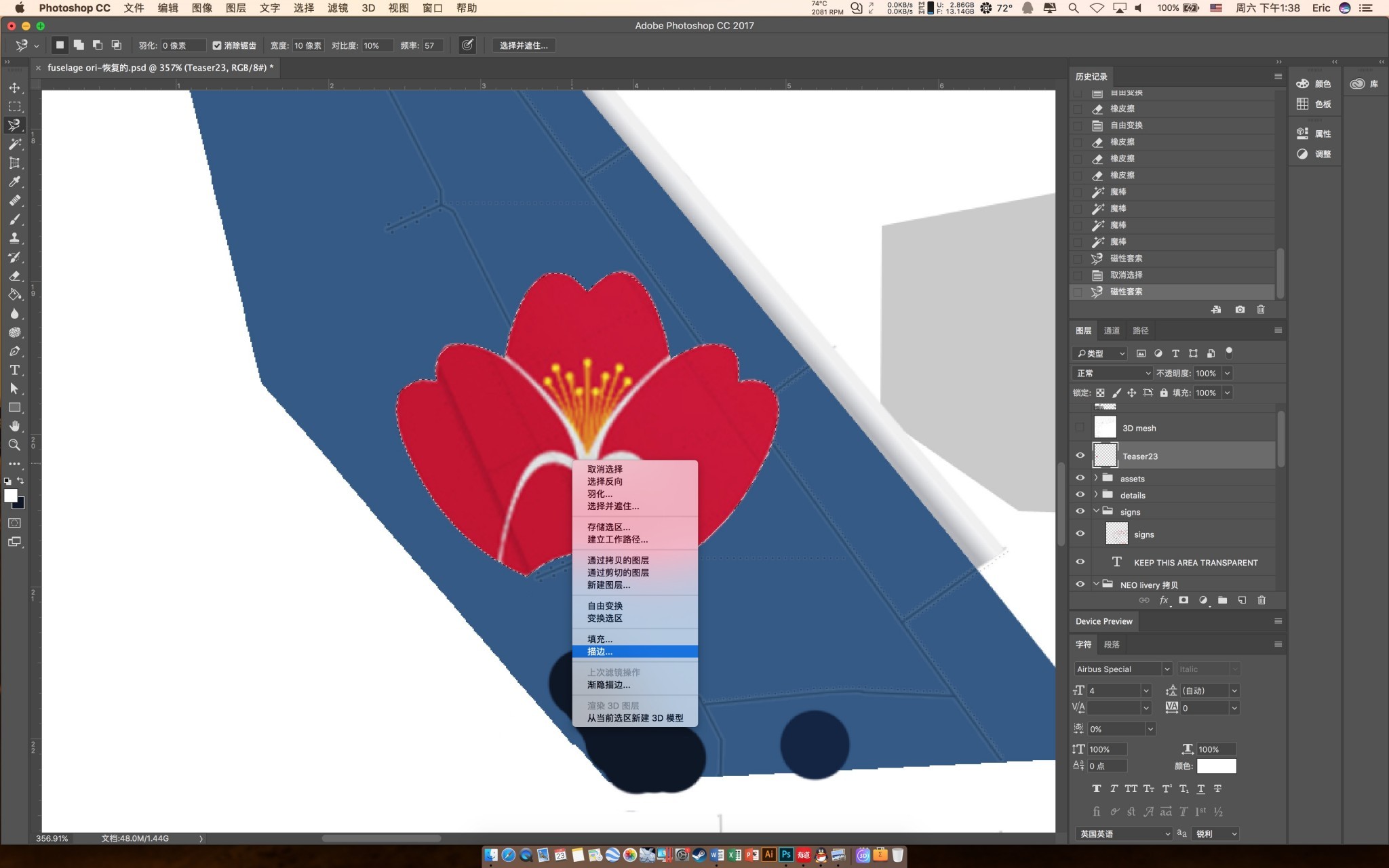Open the layer filter type dropdown
This screenshot has height=868, width=1389.
pyautogui.click(x=1099, y=353)
